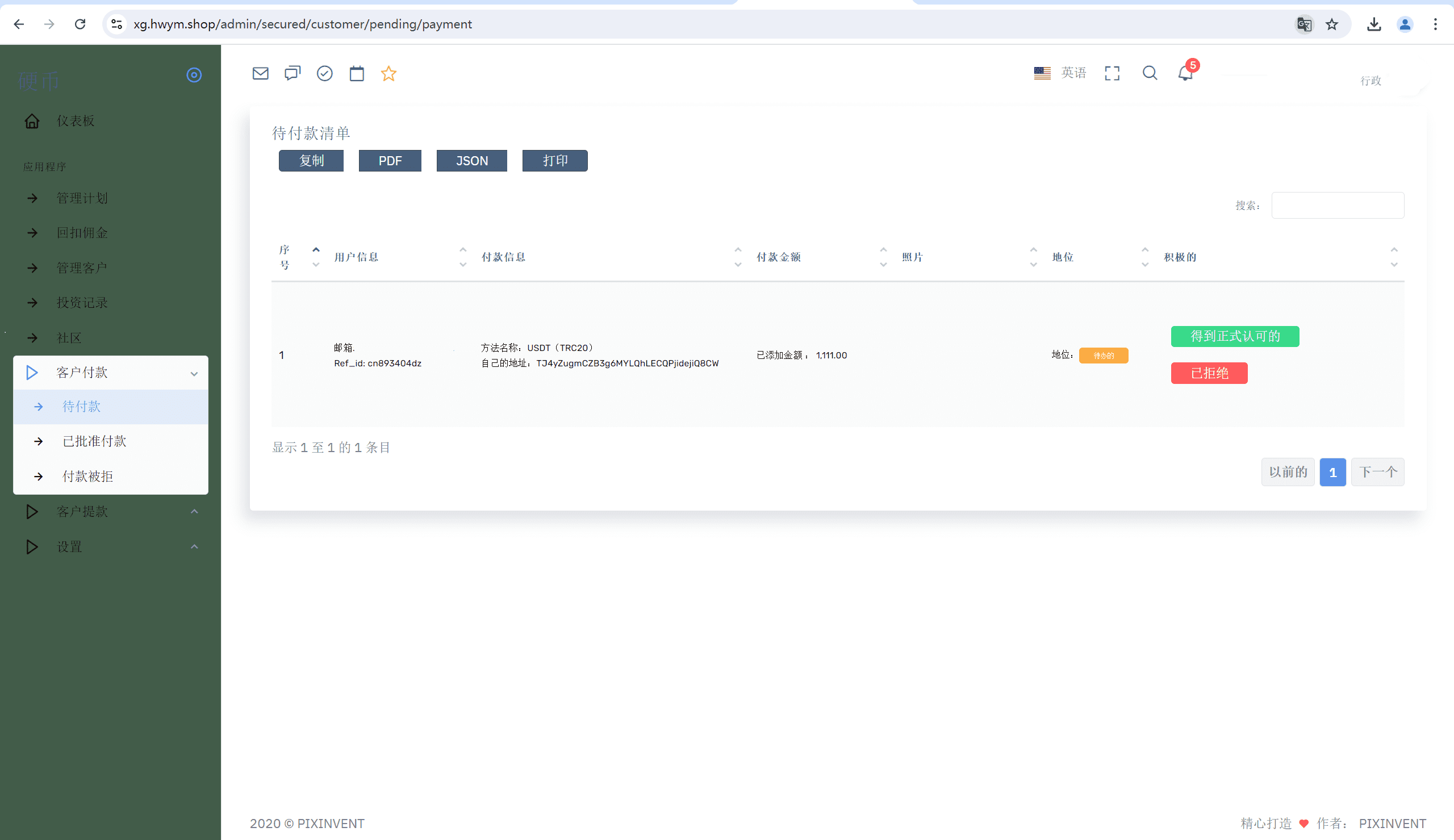Sort table by 积极的 column
This screenshot has width=1454, height=840.
(x=1280, y=257)
